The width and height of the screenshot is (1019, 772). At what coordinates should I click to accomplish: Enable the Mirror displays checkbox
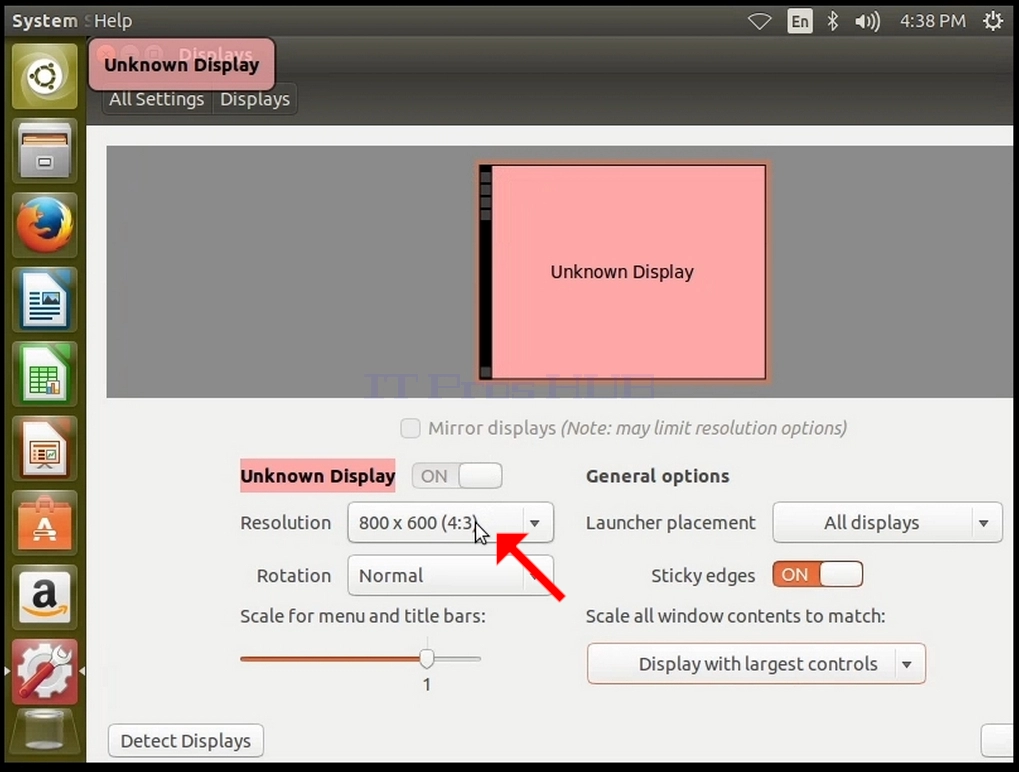point(410,428)
